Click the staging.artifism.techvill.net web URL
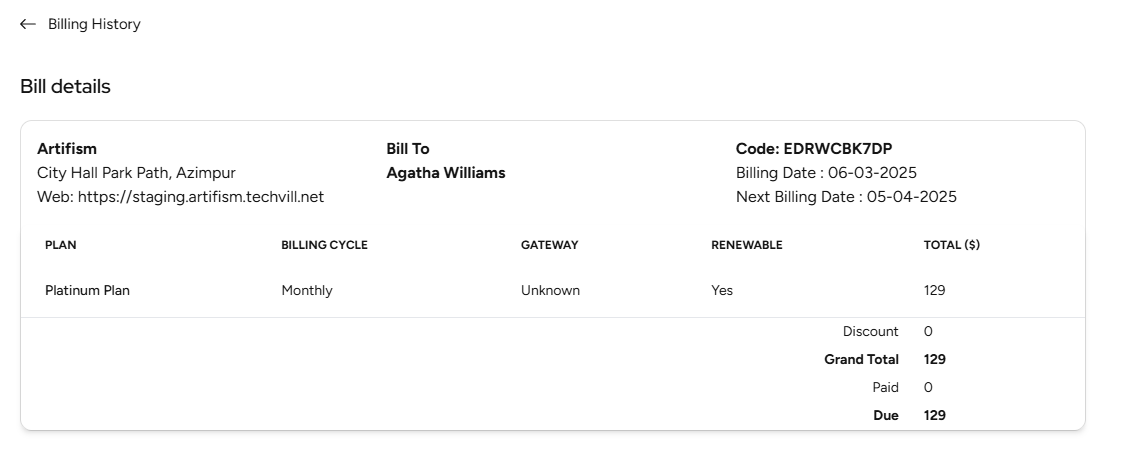This screenshot has width=1135, height=456. (x=200, y=197)
